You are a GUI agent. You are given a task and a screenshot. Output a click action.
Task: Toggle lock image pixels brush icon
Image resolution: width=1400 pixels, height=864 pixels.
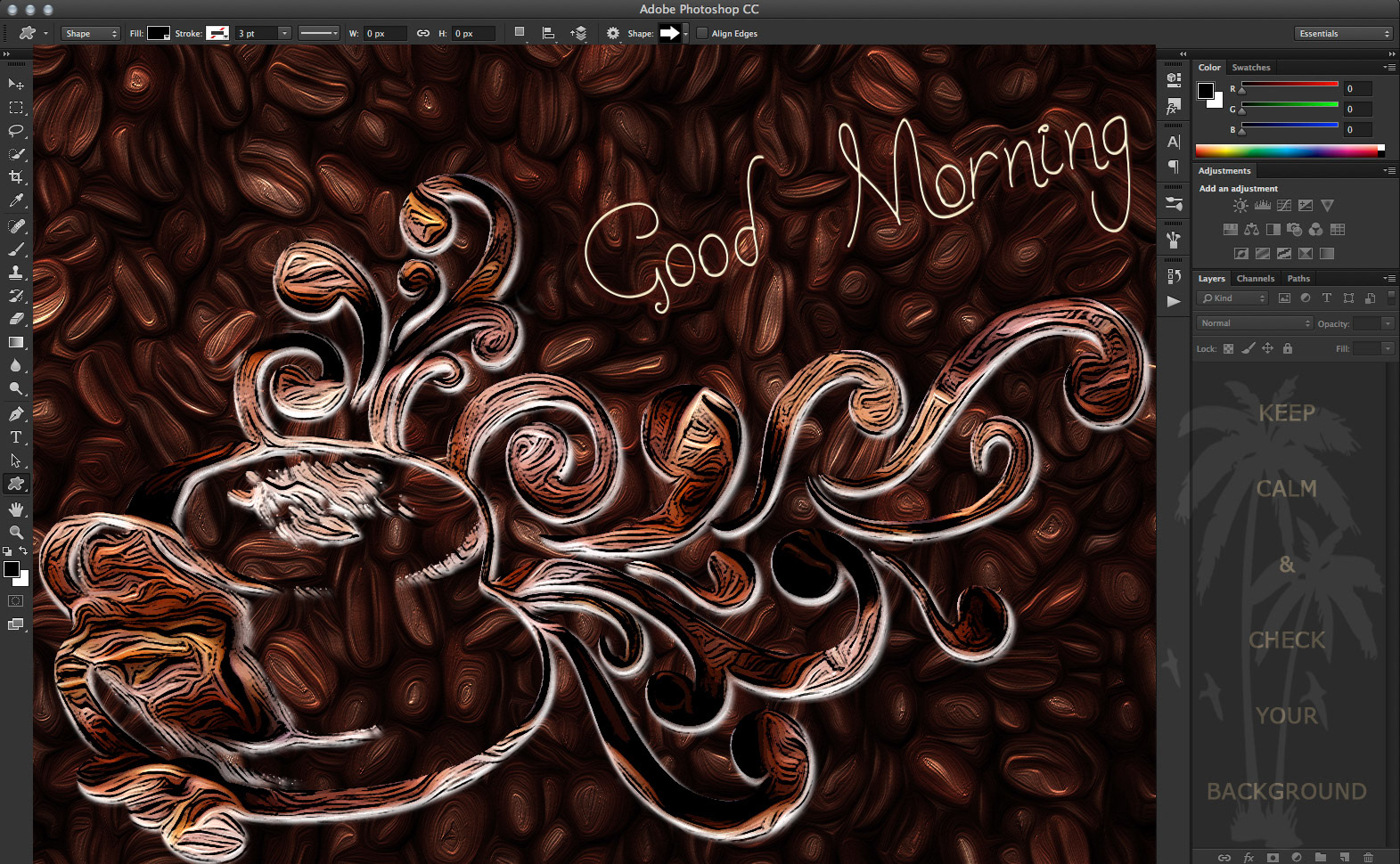click(1248, 348)
